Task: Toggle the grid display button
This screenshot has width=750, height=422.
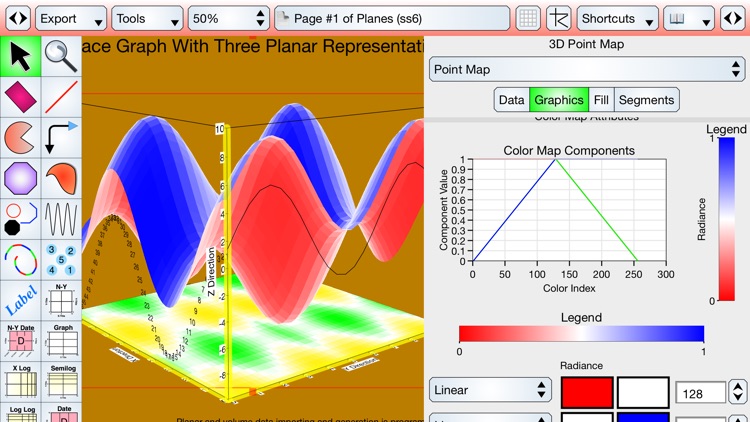Action: click(x=528, y=19)
